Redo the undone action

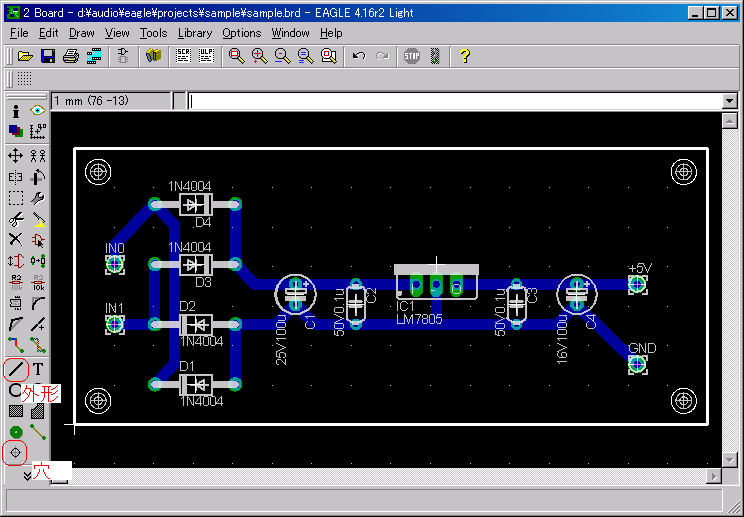point(382,56)
